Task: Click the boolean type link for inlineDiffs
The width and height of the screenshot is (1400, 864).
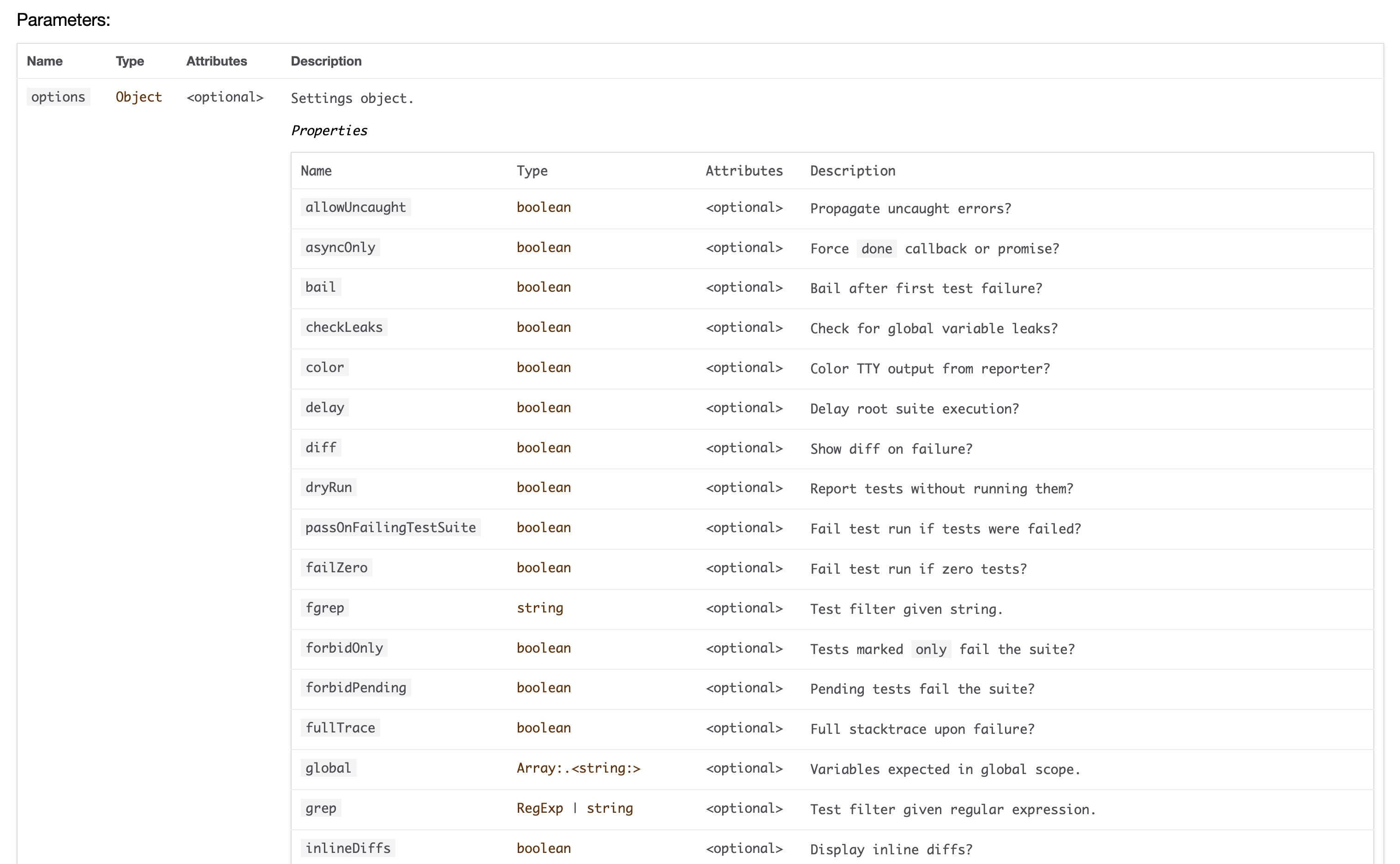Action: tap(543, 848)
